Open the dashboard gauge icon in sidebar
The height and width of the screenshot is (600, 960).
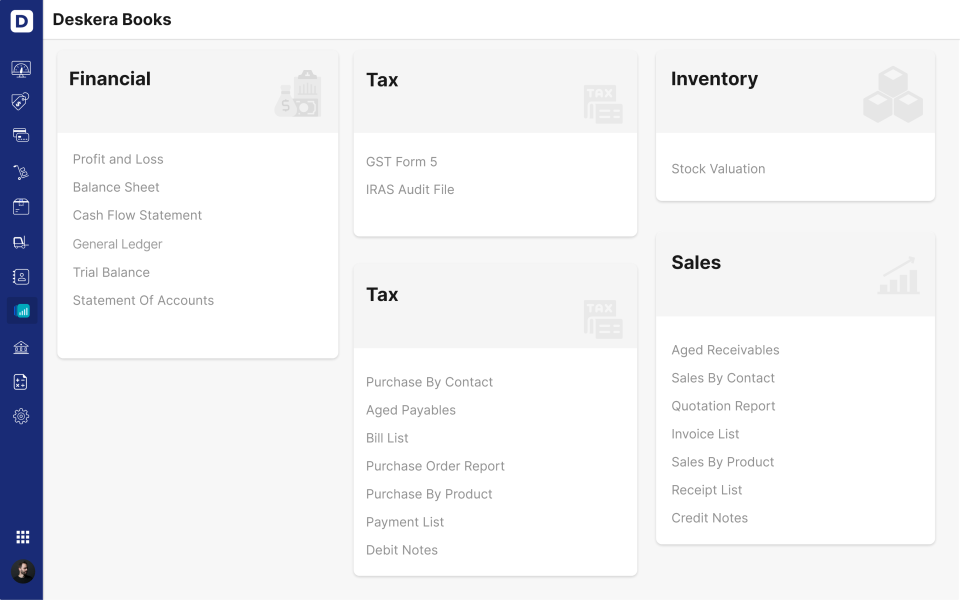pyautogui.click(x=21, y=69)
